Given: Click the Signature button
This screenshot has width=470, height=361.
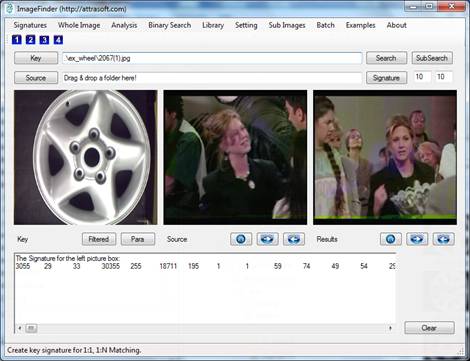Looking at the screenshot, I should click(386, 78).
